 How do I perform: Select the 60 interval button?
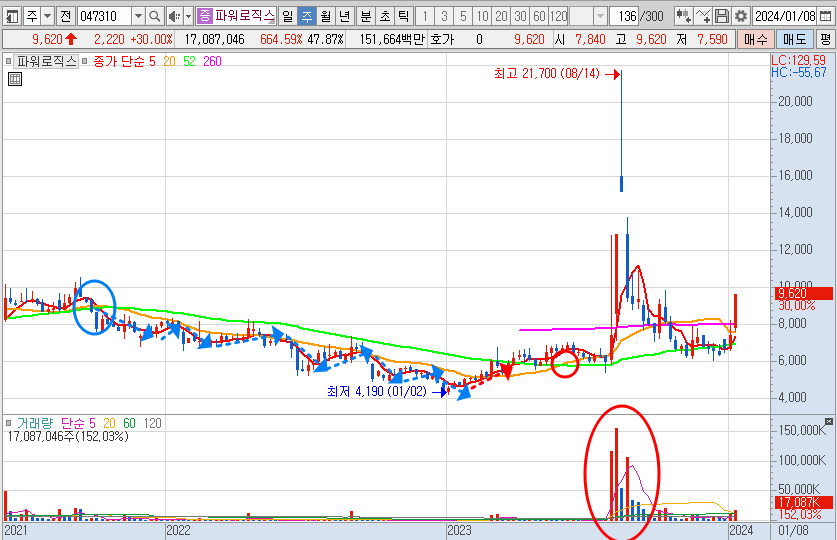[x=539, y=16]
